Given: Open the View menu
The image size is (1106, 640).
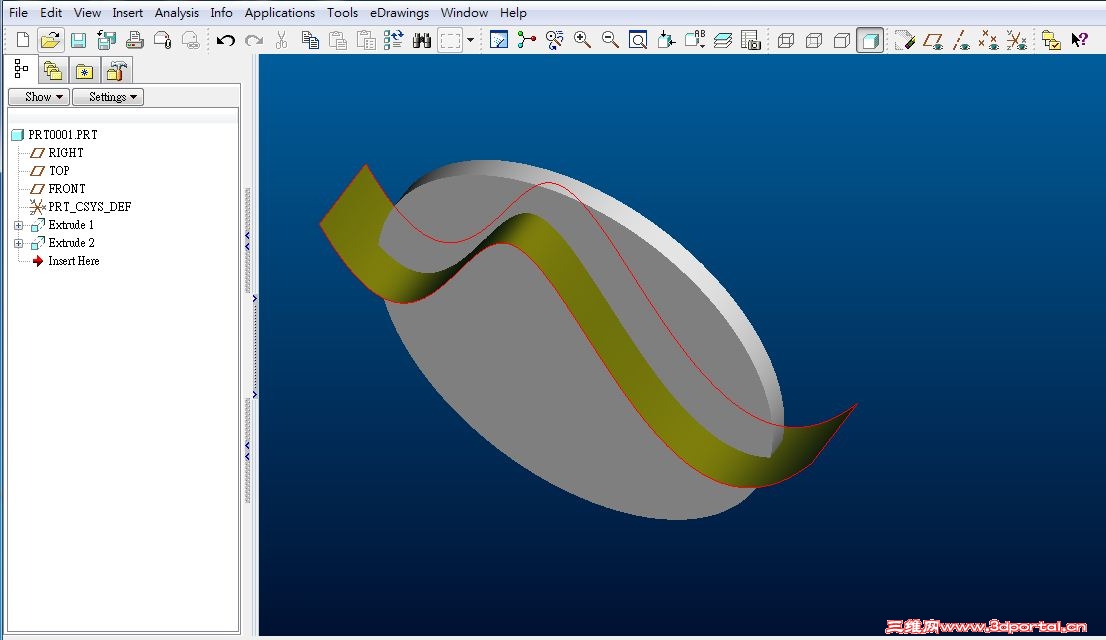Looking at the screenshot, I should (87, 13).
